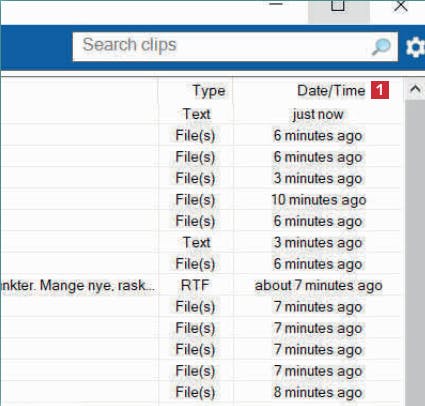
Task: Select the File(s) clip from 3 minutes ago
Action: click(200, 178)
